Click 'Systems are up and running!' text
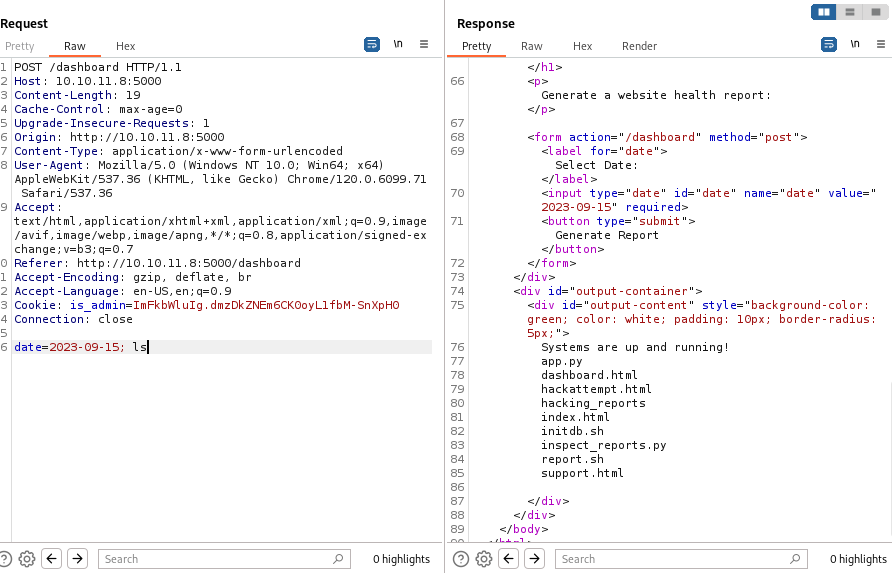Image resolution: width=892 pixels, height=573 pixels. [635, 347]
